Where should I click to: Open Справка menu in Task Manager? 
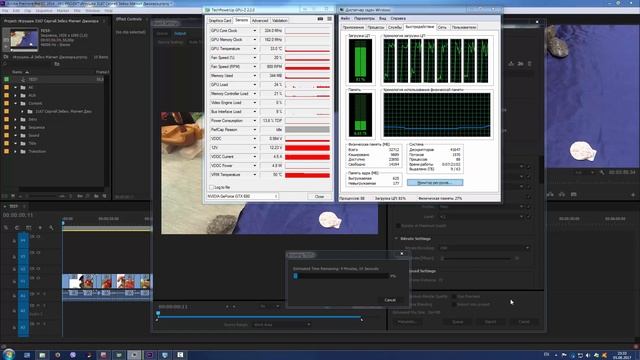click(398, 18)
